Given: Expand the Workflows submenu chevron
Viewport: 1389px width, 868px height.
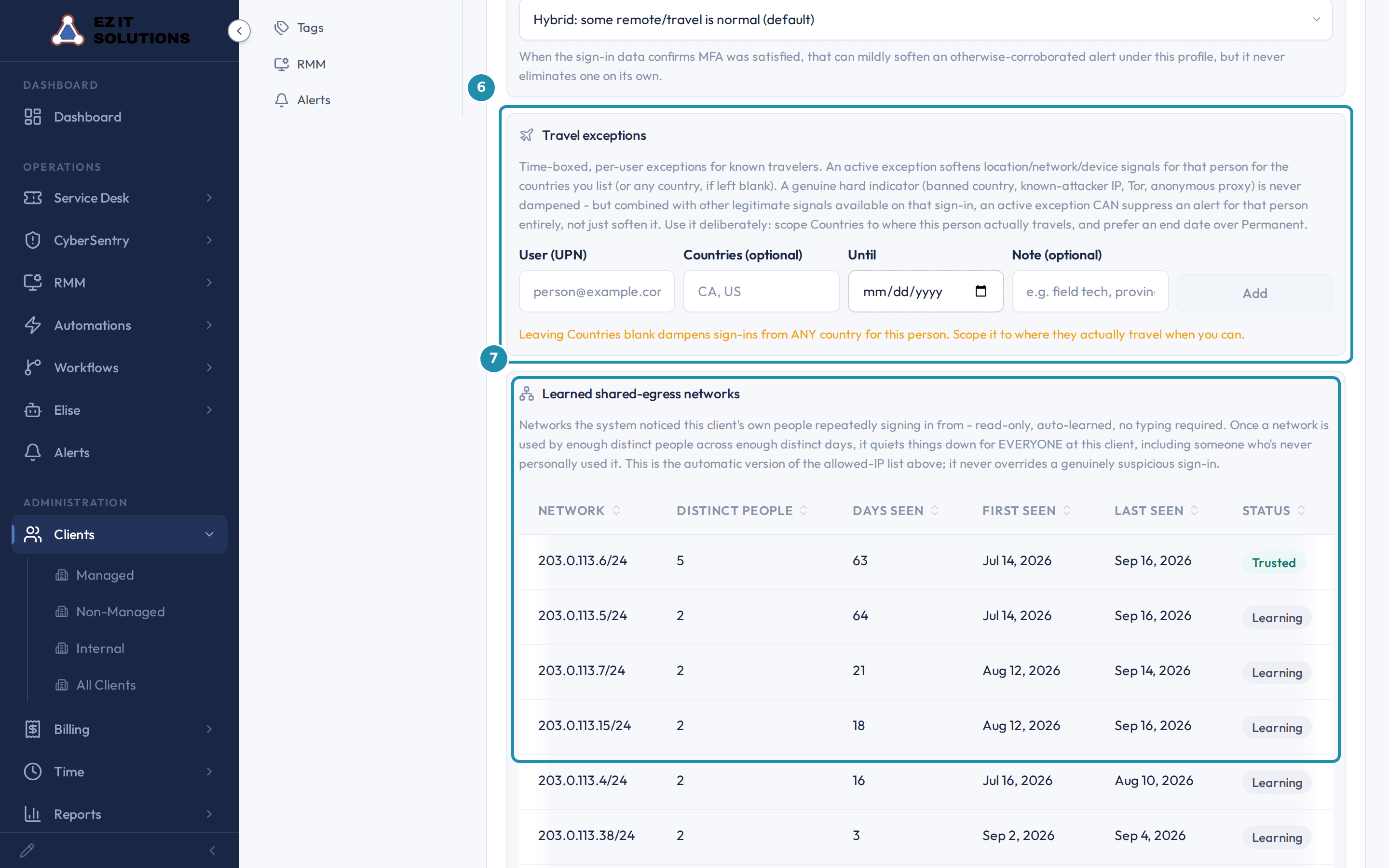Looking at the screenshot, I should (209, 368).
